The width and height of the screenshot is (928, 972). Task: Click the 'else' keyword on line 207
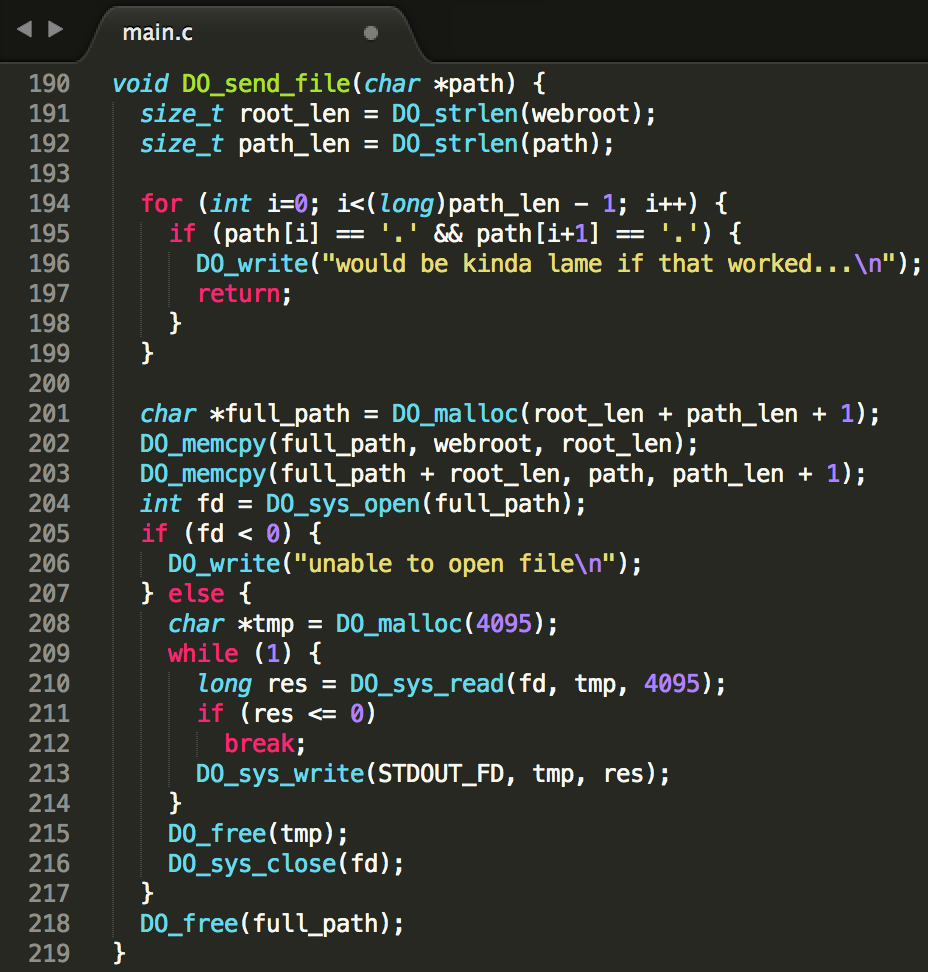(x=196, y=593)
